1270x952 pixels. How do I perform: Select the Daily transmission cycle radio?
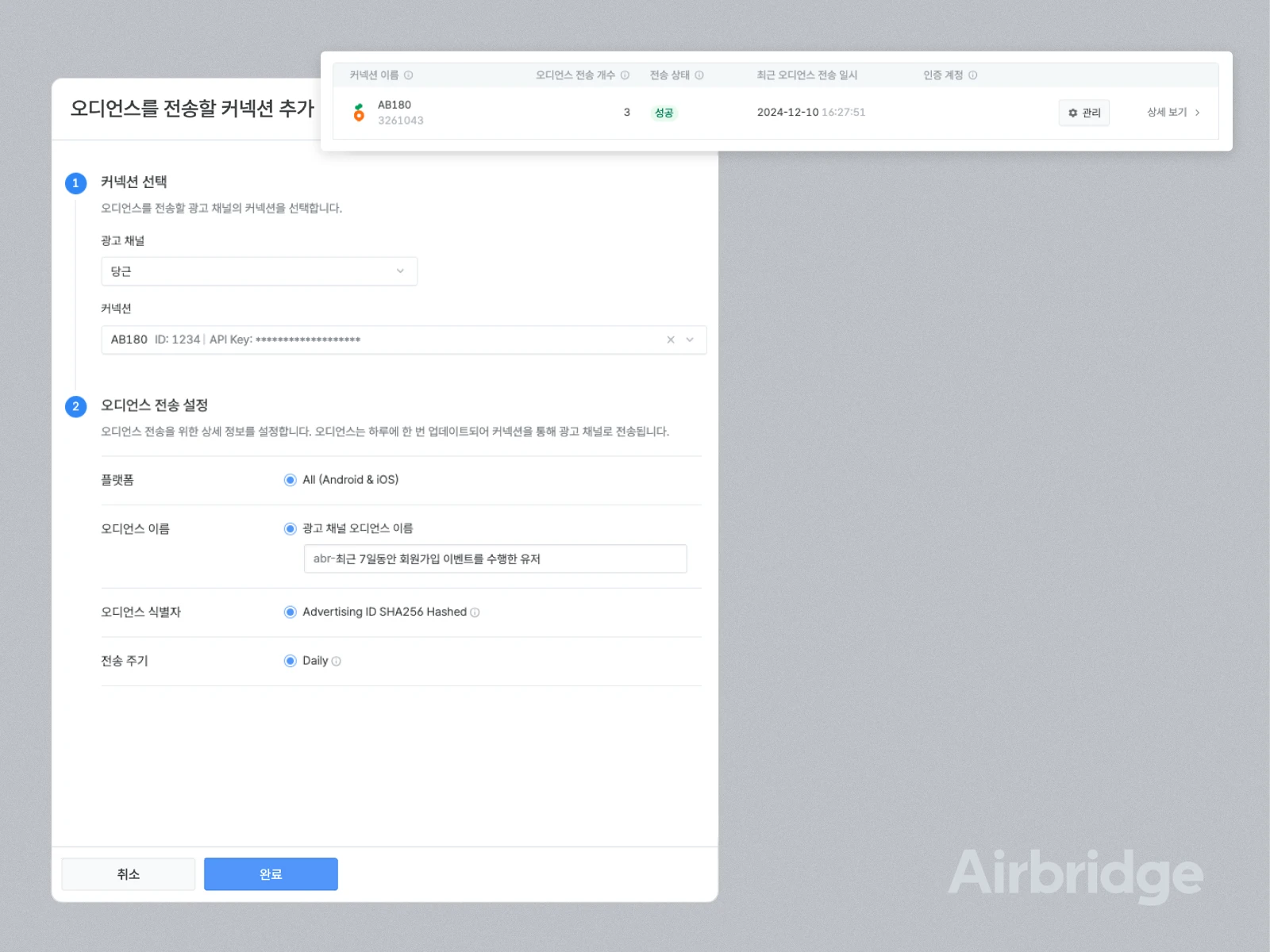[291, 661]
